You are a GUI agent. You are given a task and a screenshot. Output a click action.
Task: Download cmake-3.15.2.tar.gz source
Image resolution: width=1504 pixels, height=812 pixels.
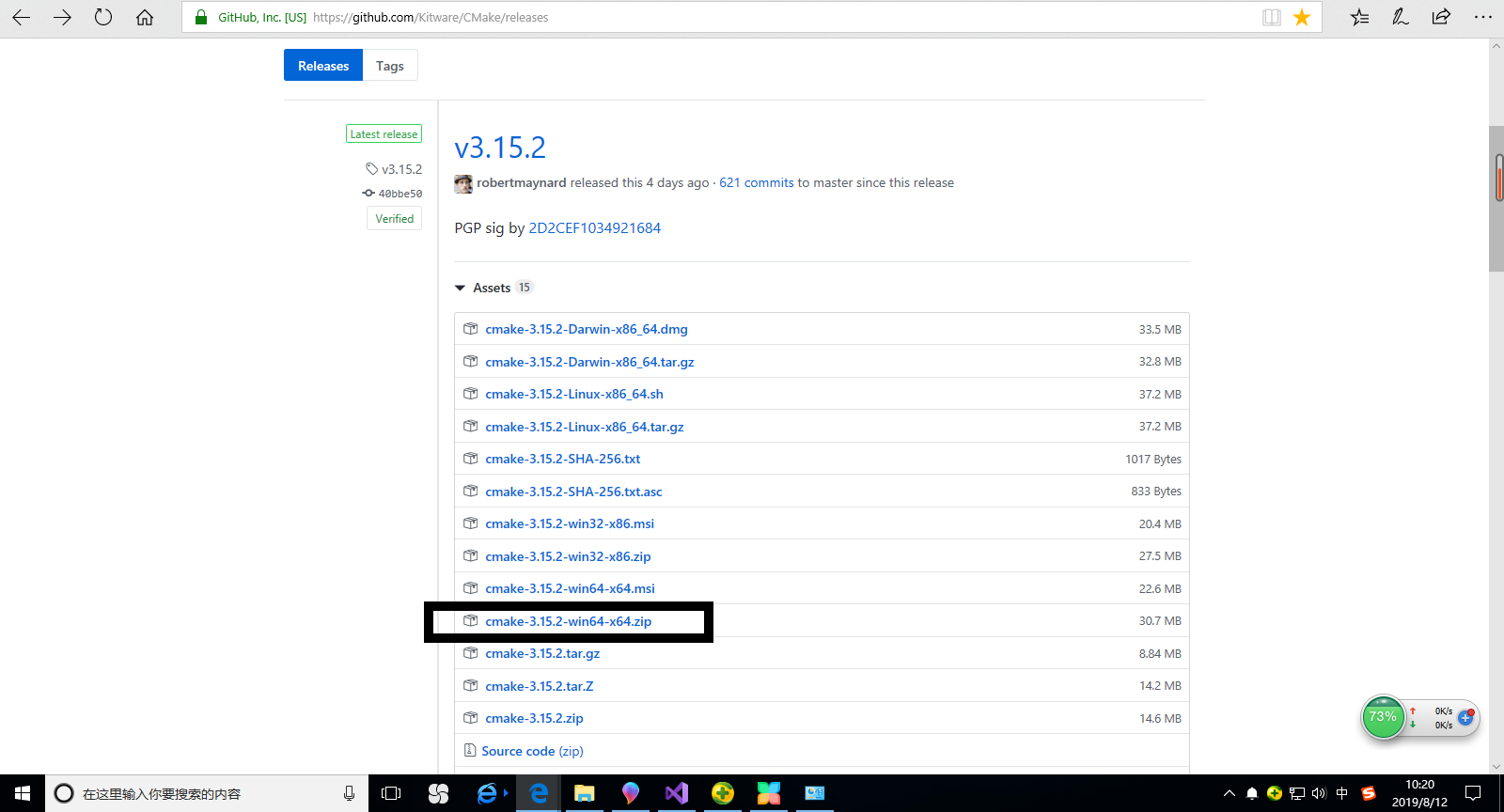click(x=542, y=653)
